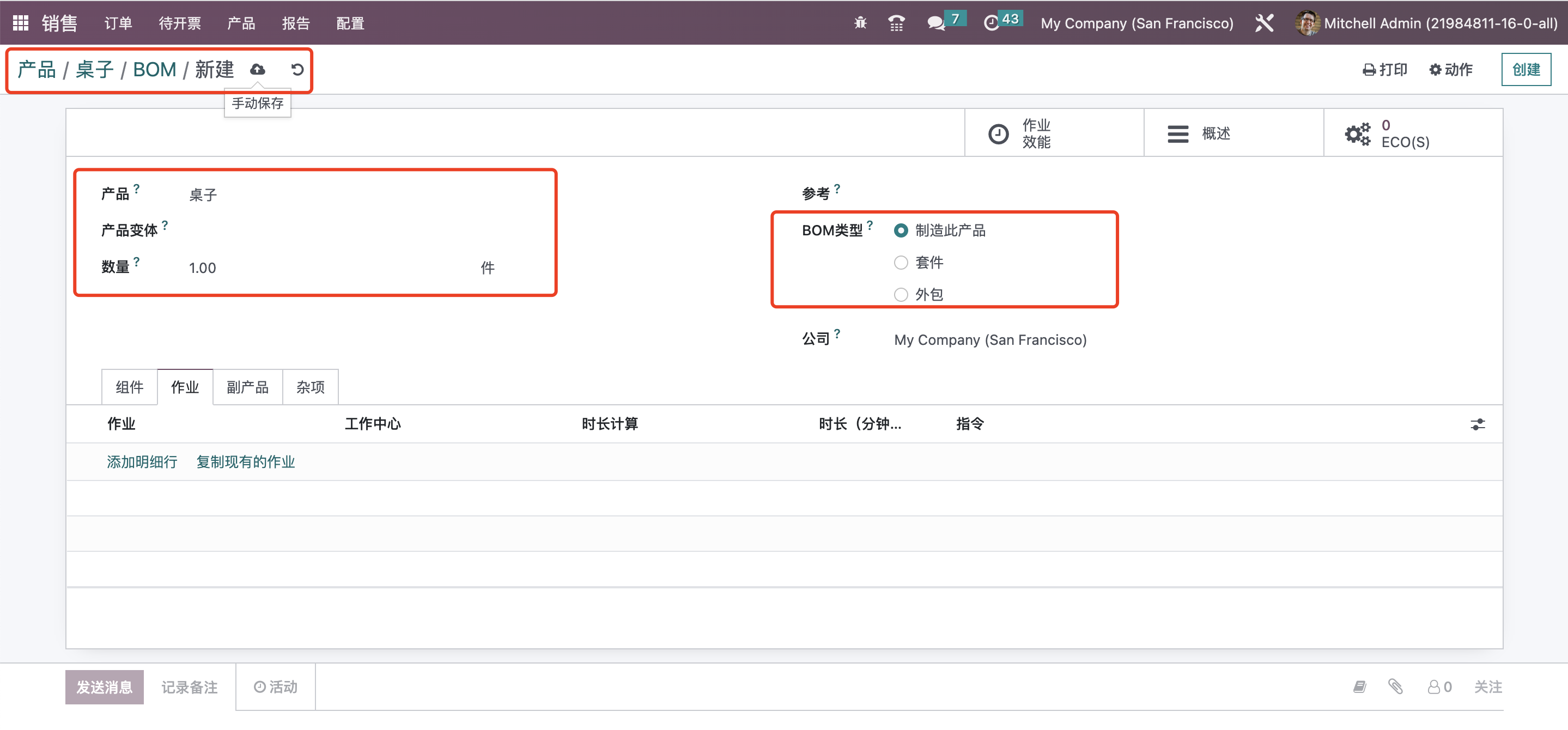1568x730 pixels.
Task: Click the paperclip attachments icon
Action: [x=1395, y=687]
